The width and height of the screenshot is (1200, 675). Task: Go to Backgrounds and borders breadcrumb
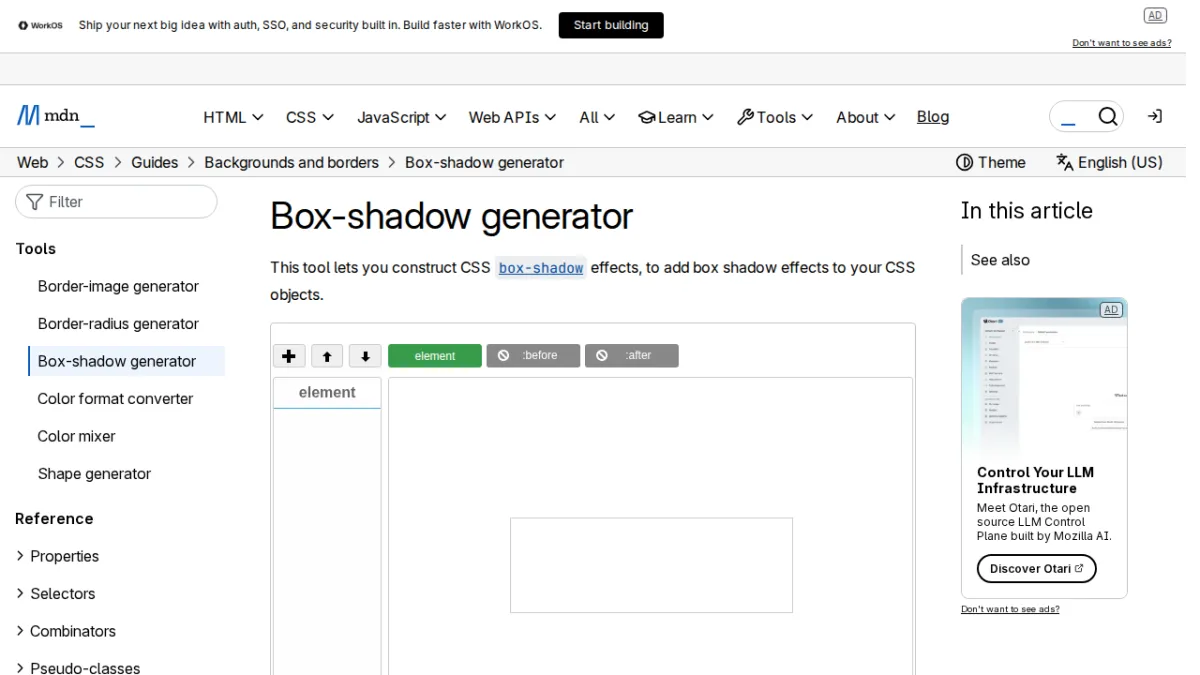coord(292,162)
